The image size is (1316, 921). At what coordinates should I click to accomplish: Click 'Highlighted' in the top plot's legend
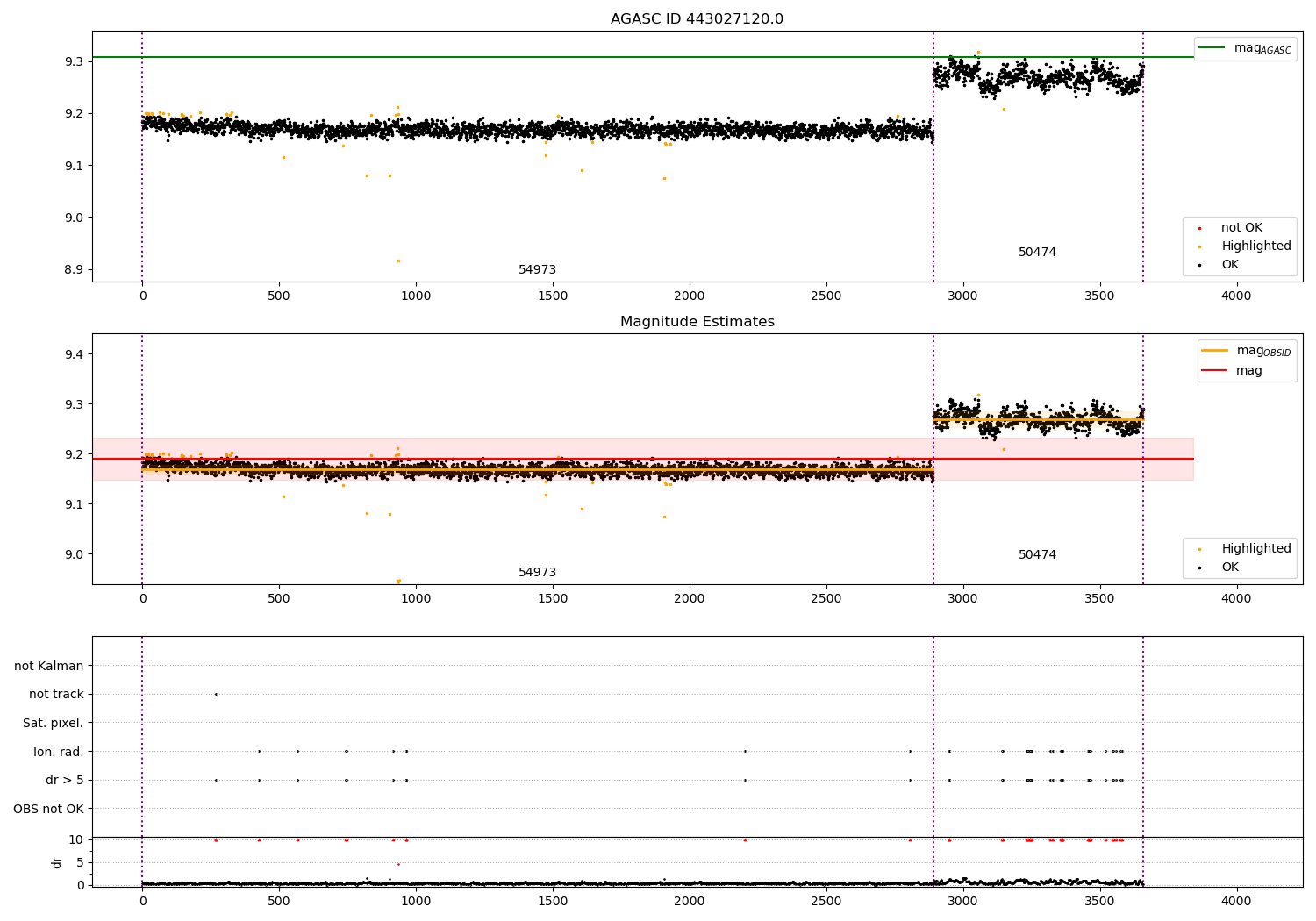(x=1256, y=246)
